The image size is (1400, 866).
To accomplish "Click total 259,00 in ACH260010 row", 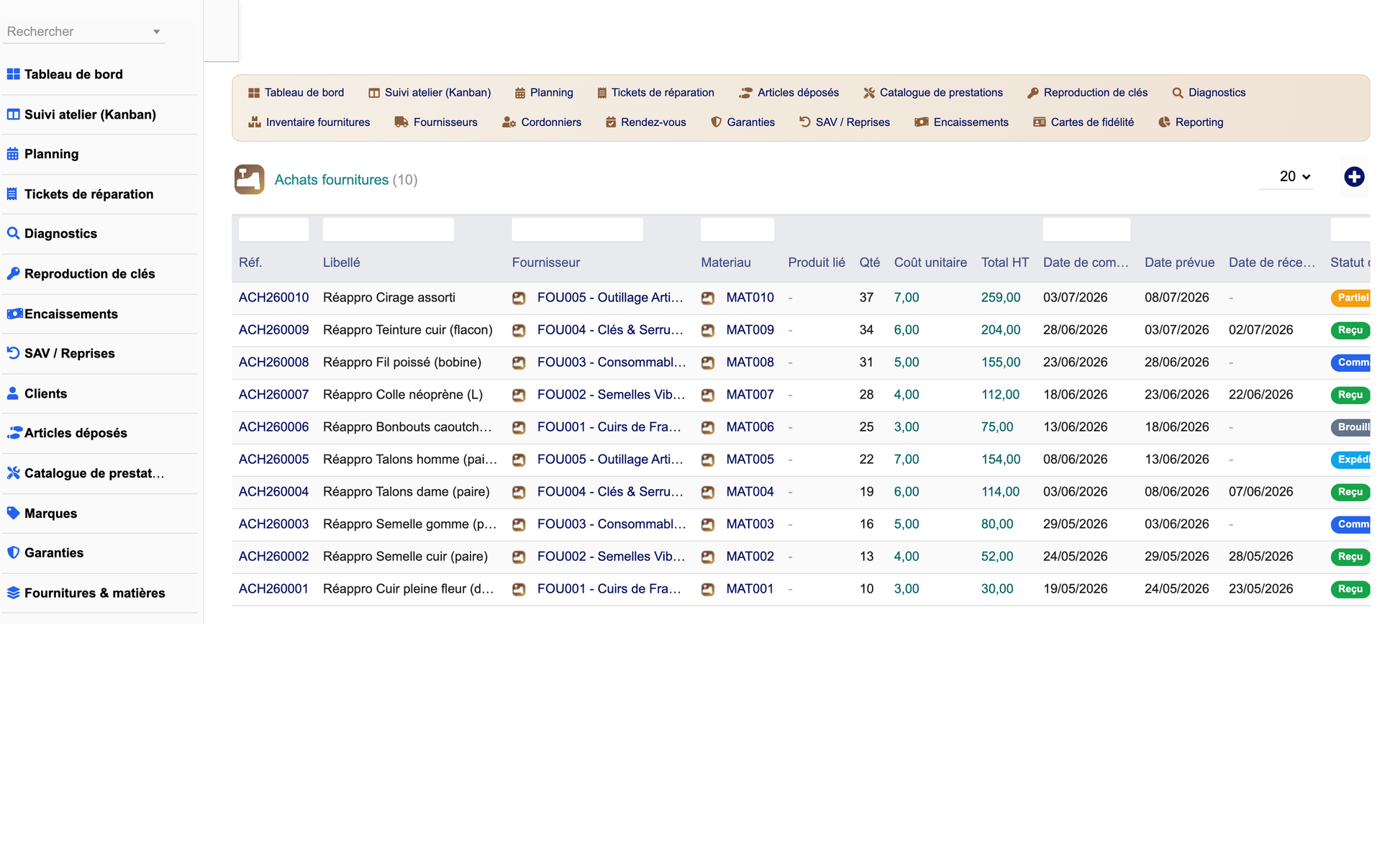I will tap(1001, 298).
